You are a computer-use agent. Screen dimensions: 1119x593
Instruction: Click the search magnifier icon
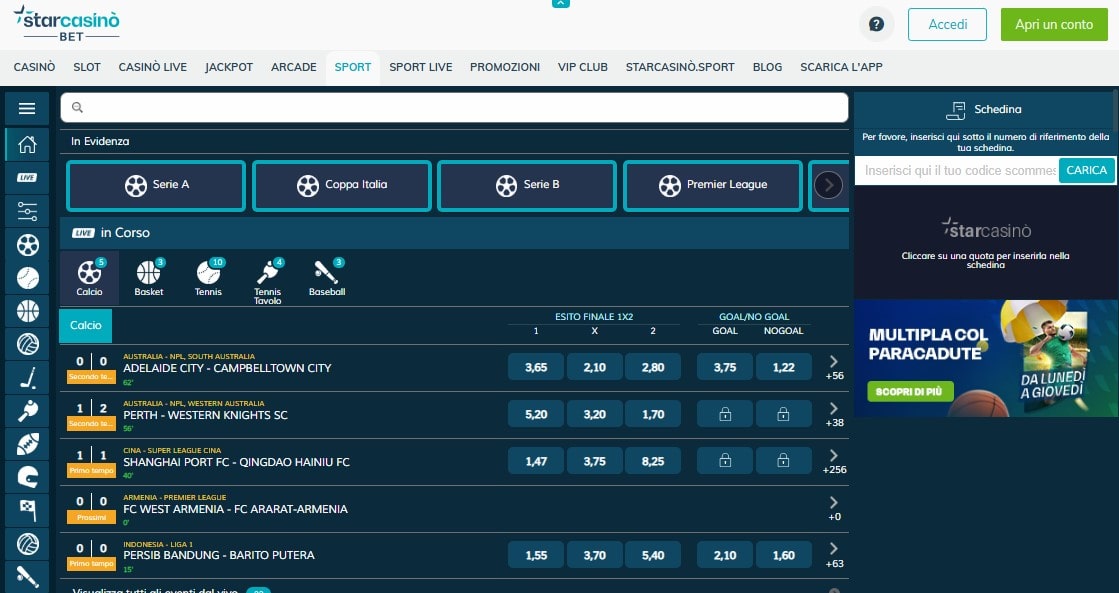pyautogui.click(x=77, y=108)
